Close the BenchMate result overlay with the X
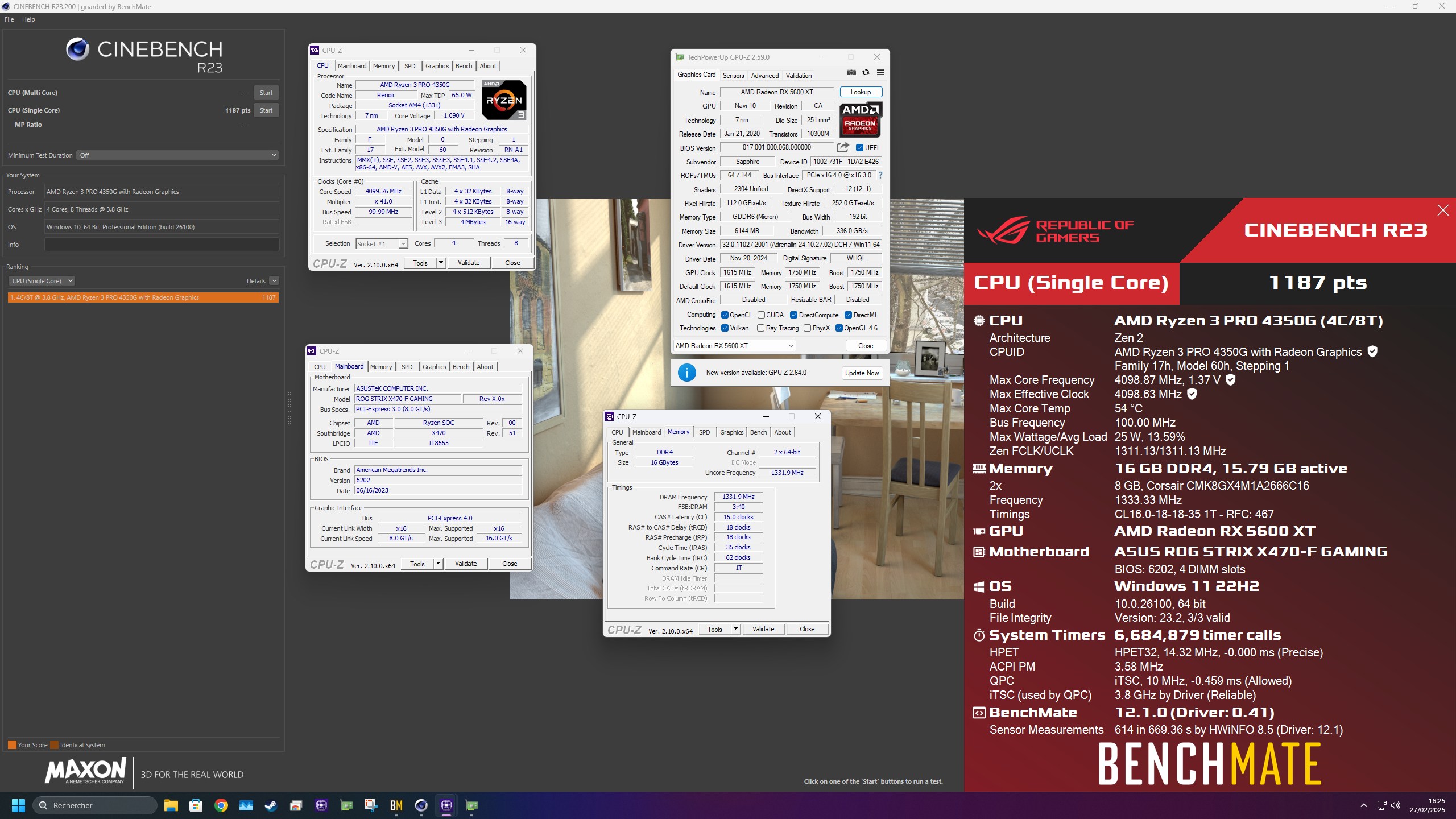Viewport: 1456px width, 819px height. (x=1443, y=210)
